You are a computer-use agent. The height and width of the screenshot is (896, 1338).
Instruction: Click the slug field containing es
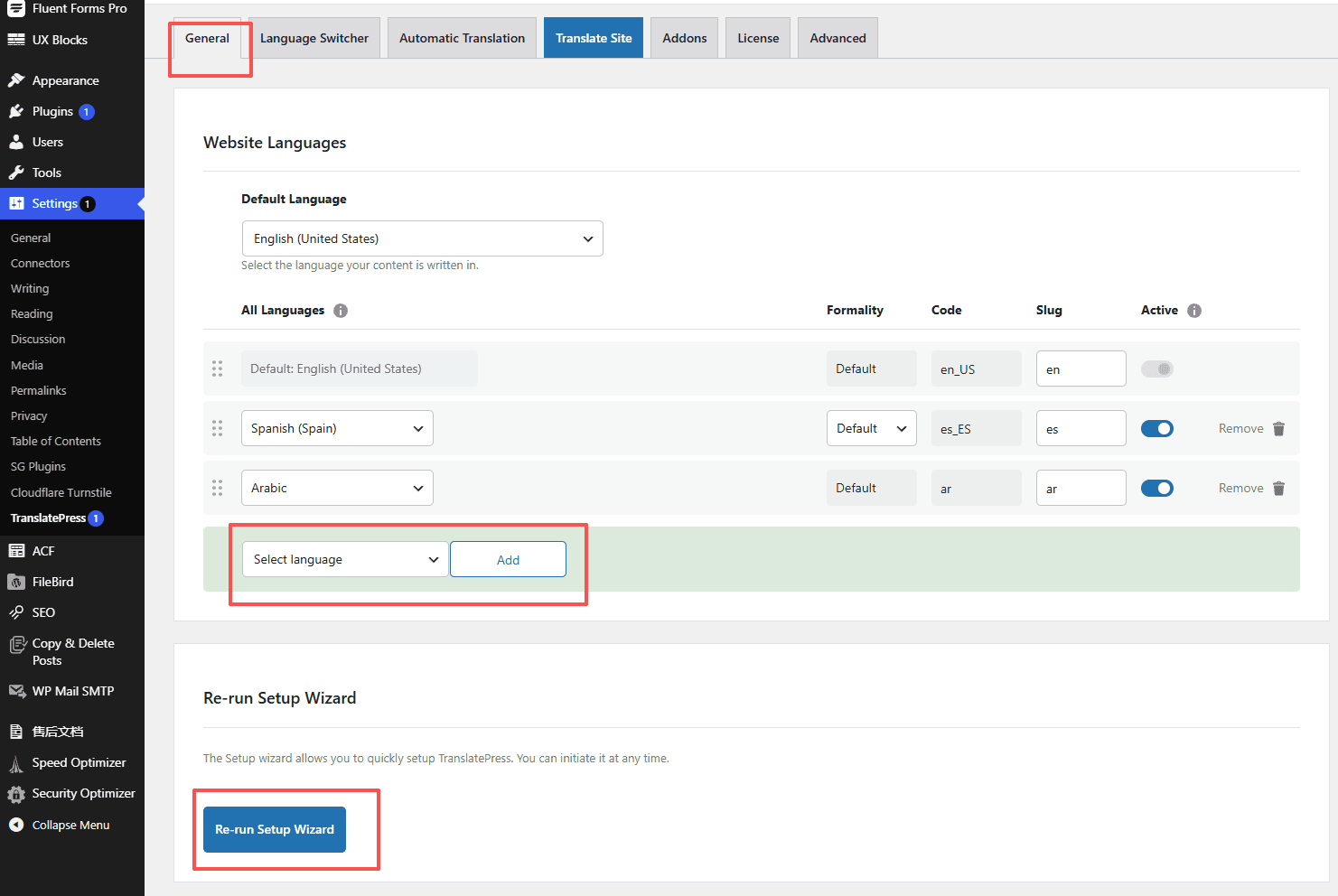click(1081, 428)
